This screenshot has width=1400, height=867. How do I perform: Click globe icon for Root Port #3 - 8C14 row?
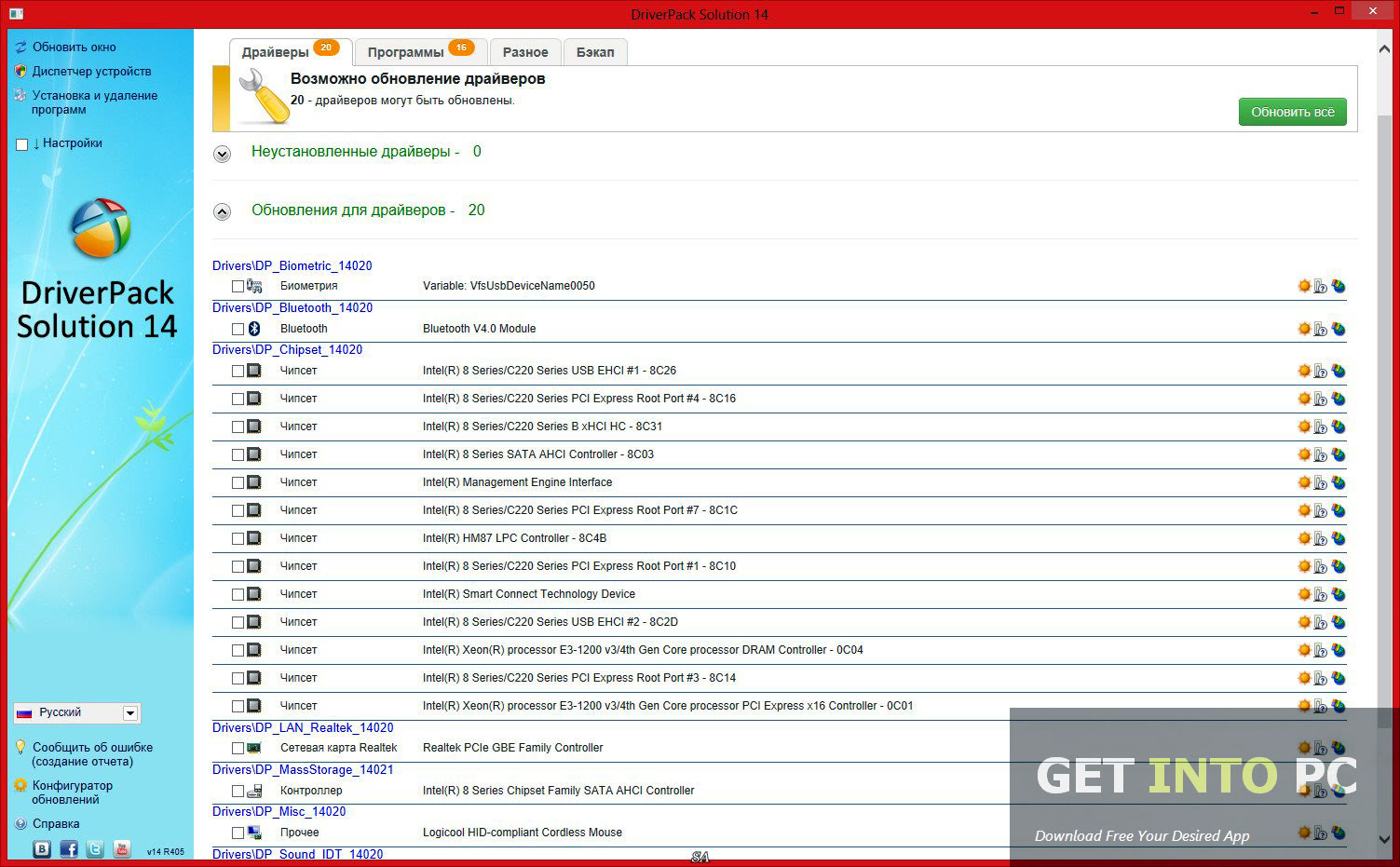click(x=1339, y=678)
